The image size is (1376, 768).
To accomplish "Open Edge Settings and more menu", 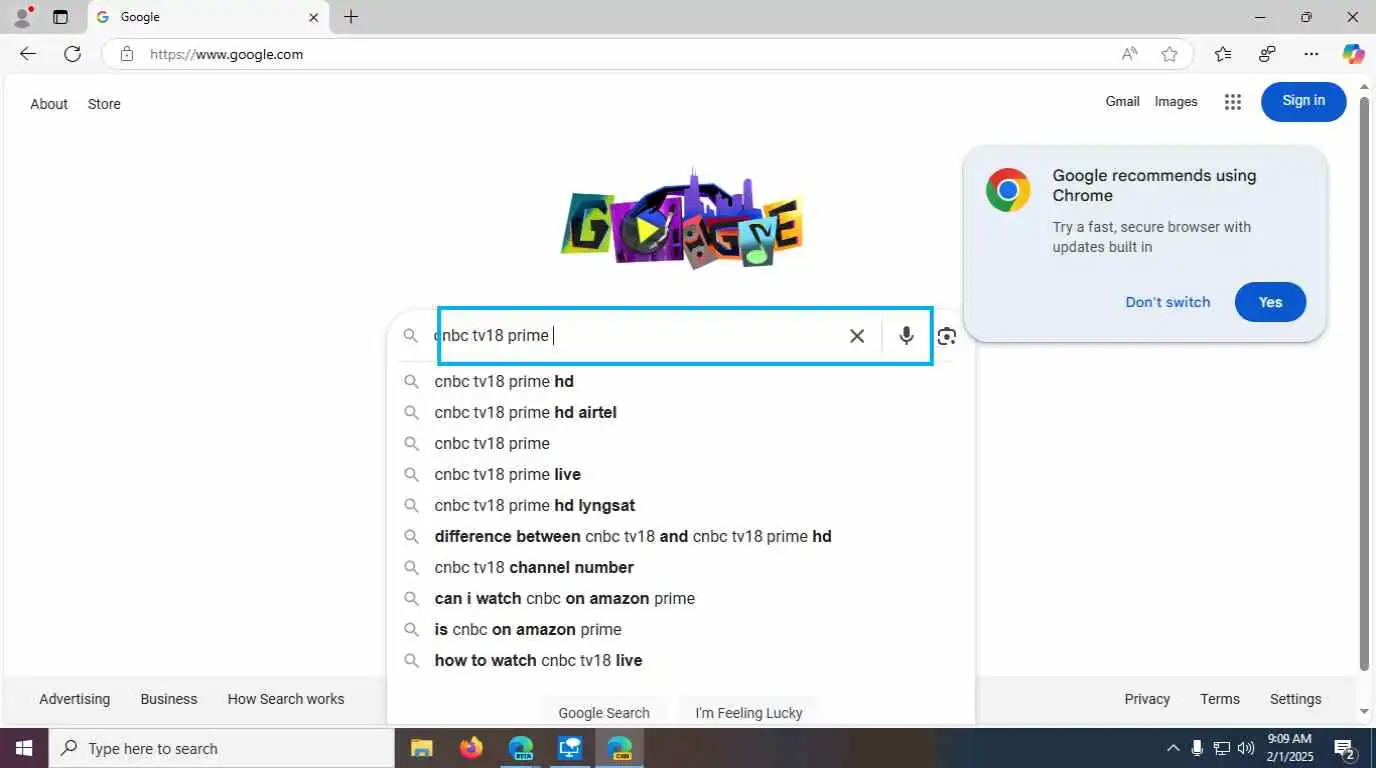I will (x=1311, y=54).
